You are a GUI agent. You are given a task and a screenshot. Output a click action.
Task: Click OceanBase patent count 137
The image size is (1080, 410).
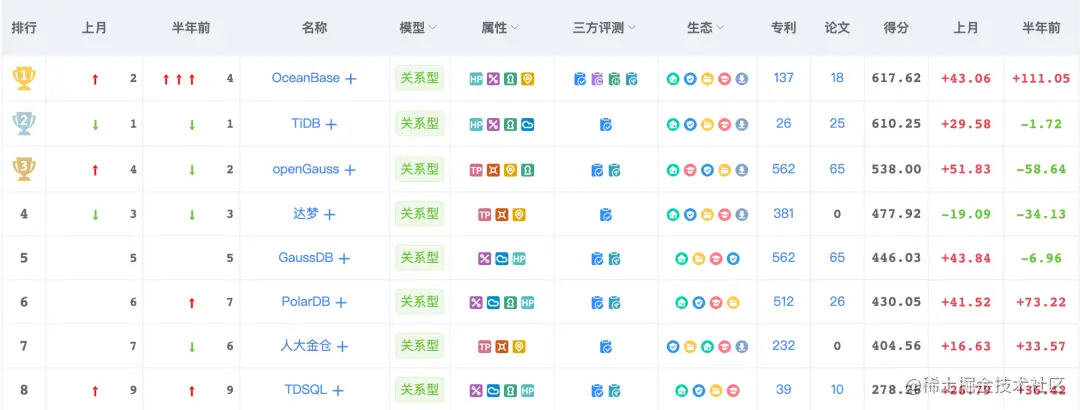click(784, 78)
